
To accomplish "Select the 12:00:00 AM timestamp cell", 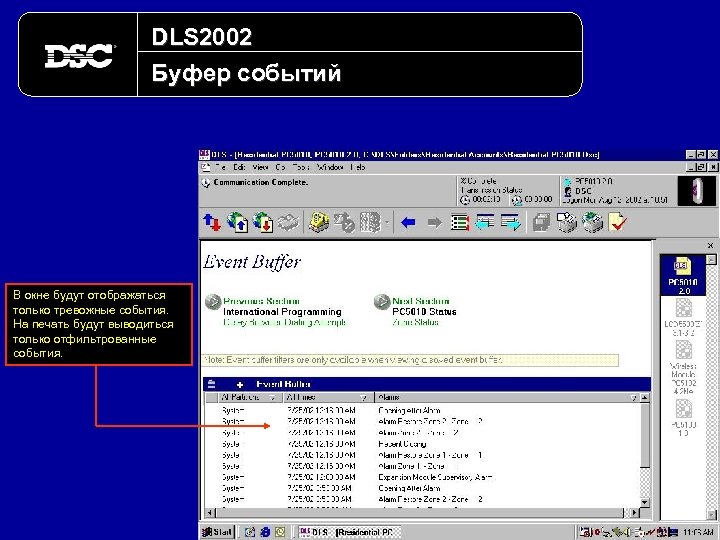I will tap(321, 477).
